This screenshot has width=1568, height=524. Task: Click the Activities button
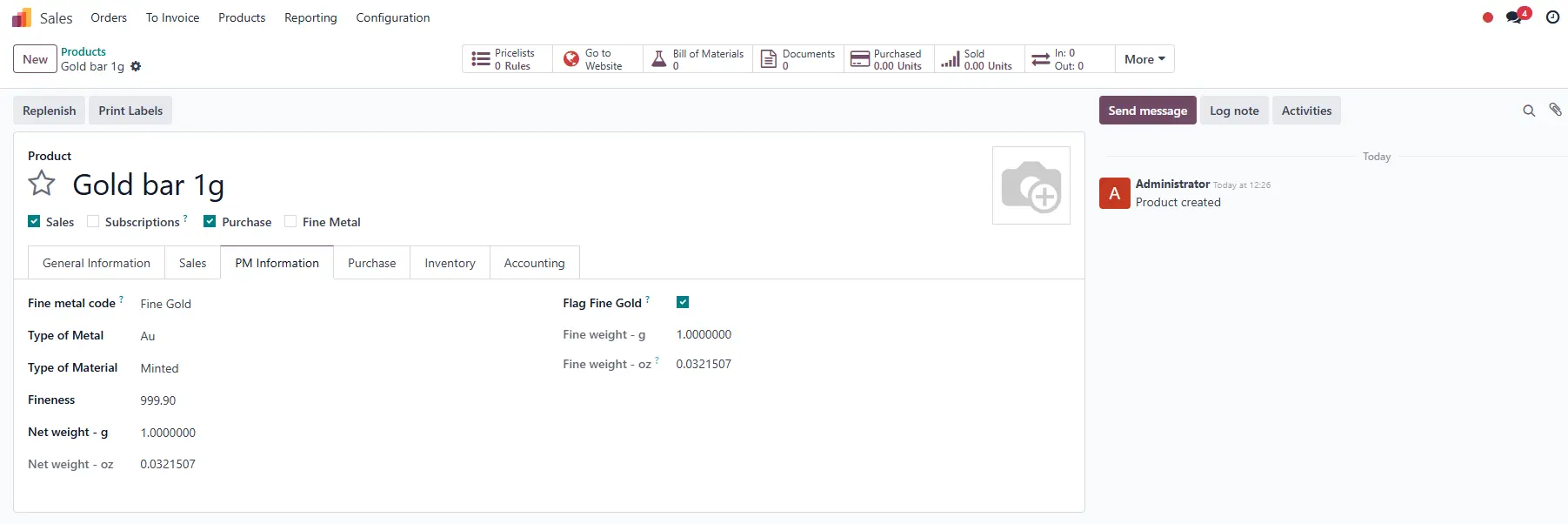click(x=1306, y=111)
